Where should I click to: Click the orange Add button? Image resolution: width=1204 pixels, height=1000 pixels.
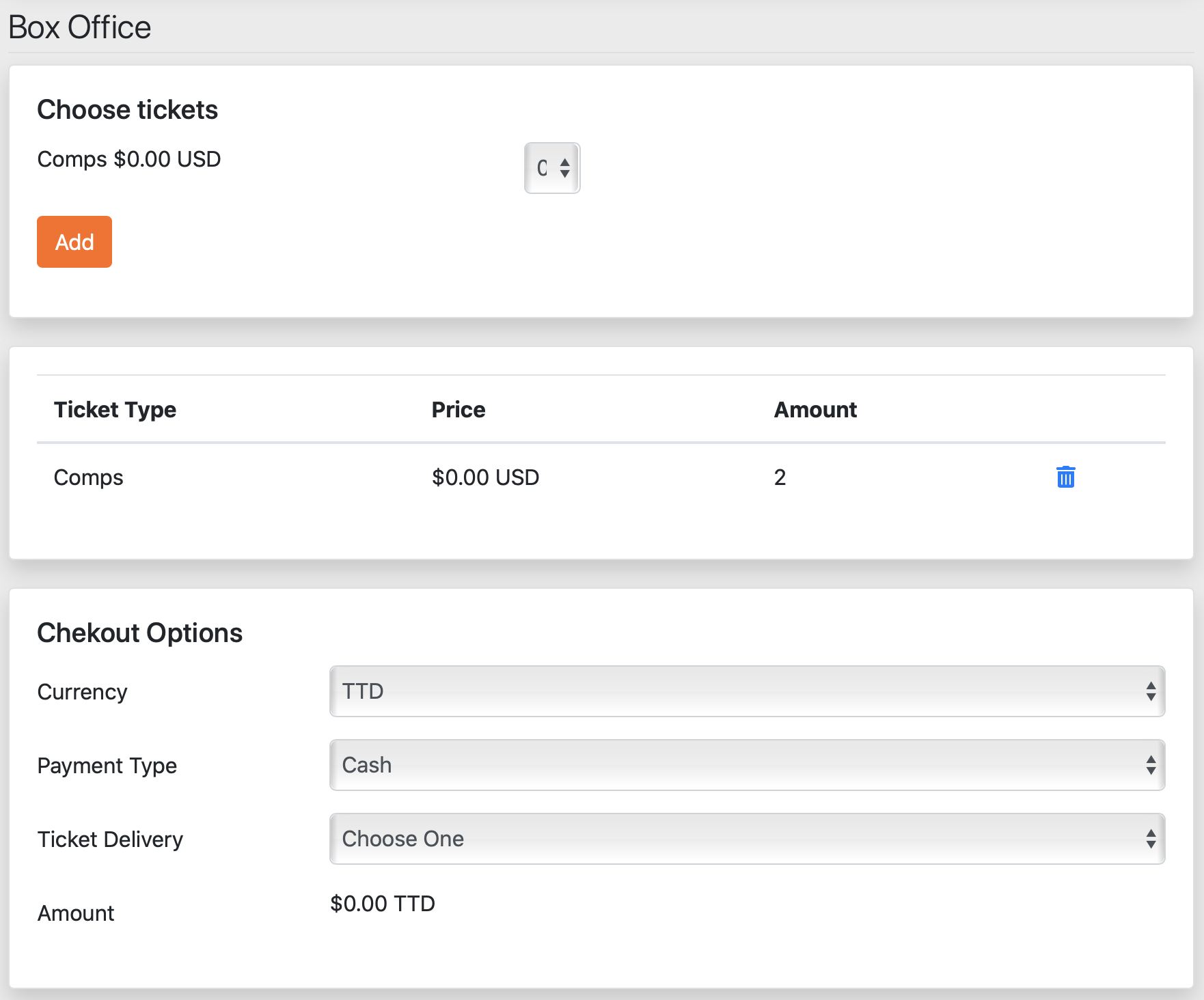74,242
